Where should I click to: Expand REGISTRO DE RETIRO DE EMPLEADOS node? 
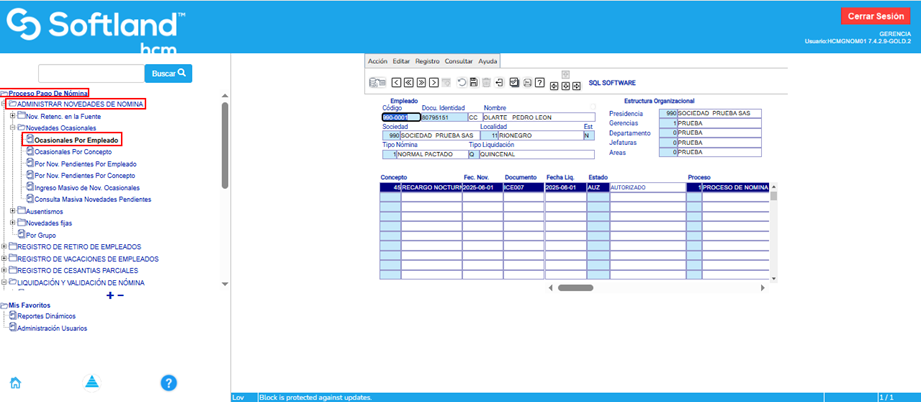click(5, 246)
